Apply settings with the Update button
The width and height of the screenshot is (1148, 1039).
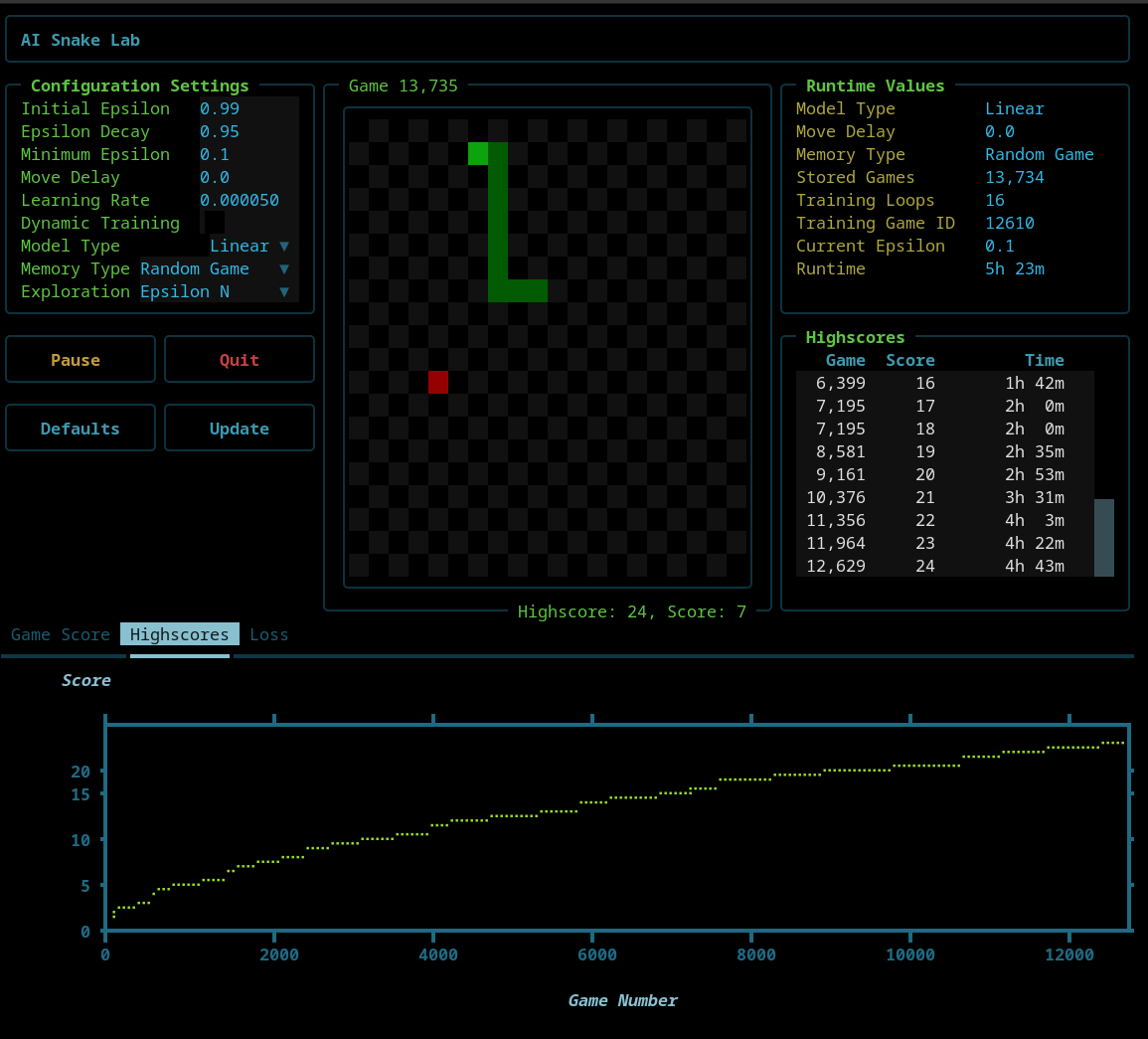coord(239,429)
